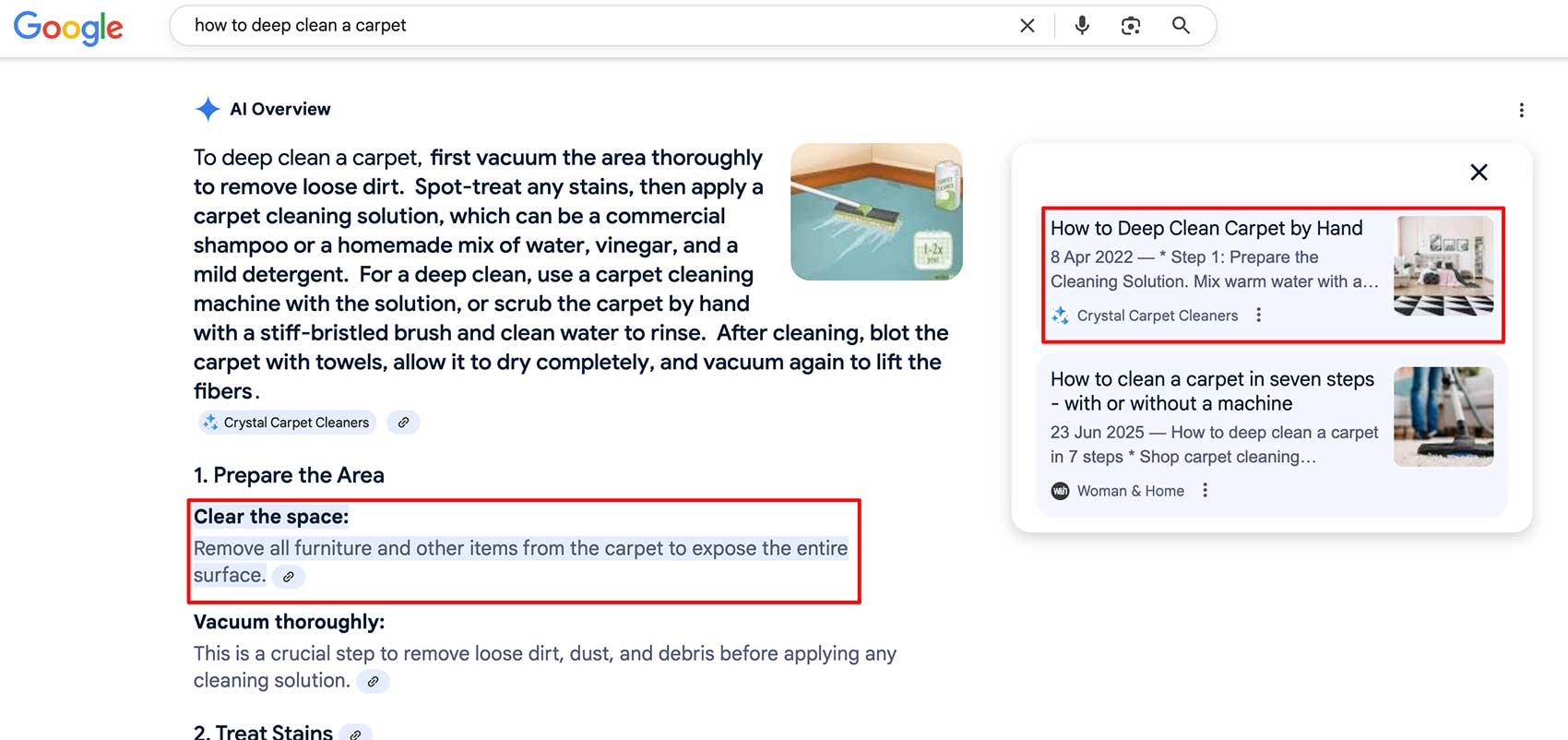Open options for Woman & Home result
1568x740 pixels.
(x=1205, y=491)
